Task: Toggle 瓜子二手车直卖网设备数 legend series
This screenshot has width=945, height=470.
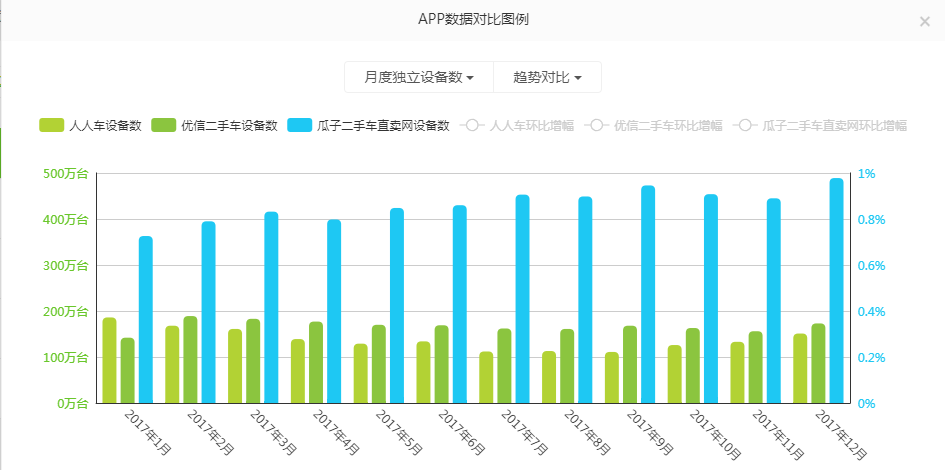Action: coord(369,125)
